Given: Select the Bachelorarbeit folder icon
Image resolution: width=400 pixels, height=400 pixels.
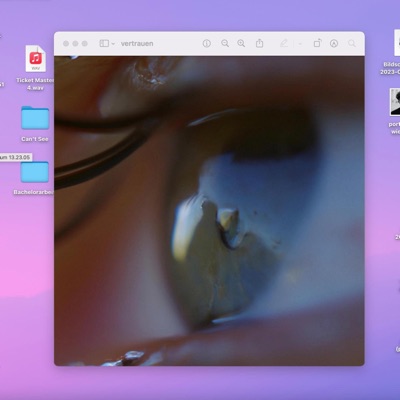Looking at the screenshot, I should tap(35, 172).
